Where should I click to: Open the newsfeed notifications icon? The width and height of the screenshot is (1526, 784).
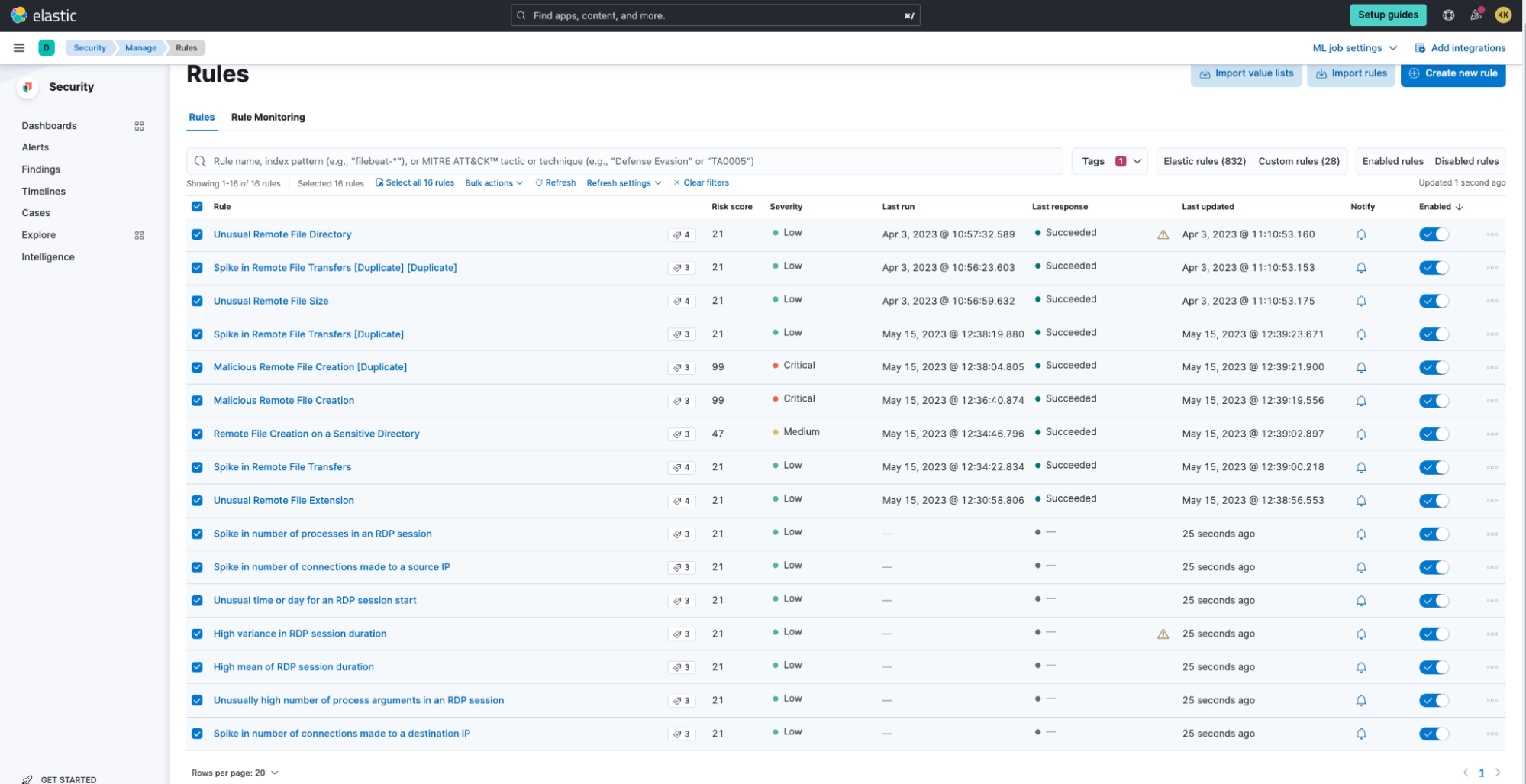click(x=1476, y=15)
